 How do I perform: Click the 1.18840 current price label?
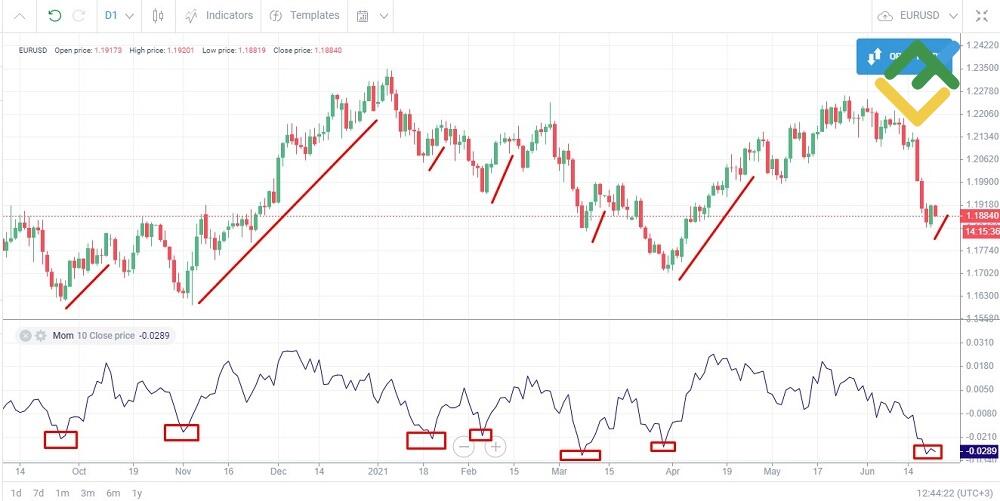coord(979,216)
